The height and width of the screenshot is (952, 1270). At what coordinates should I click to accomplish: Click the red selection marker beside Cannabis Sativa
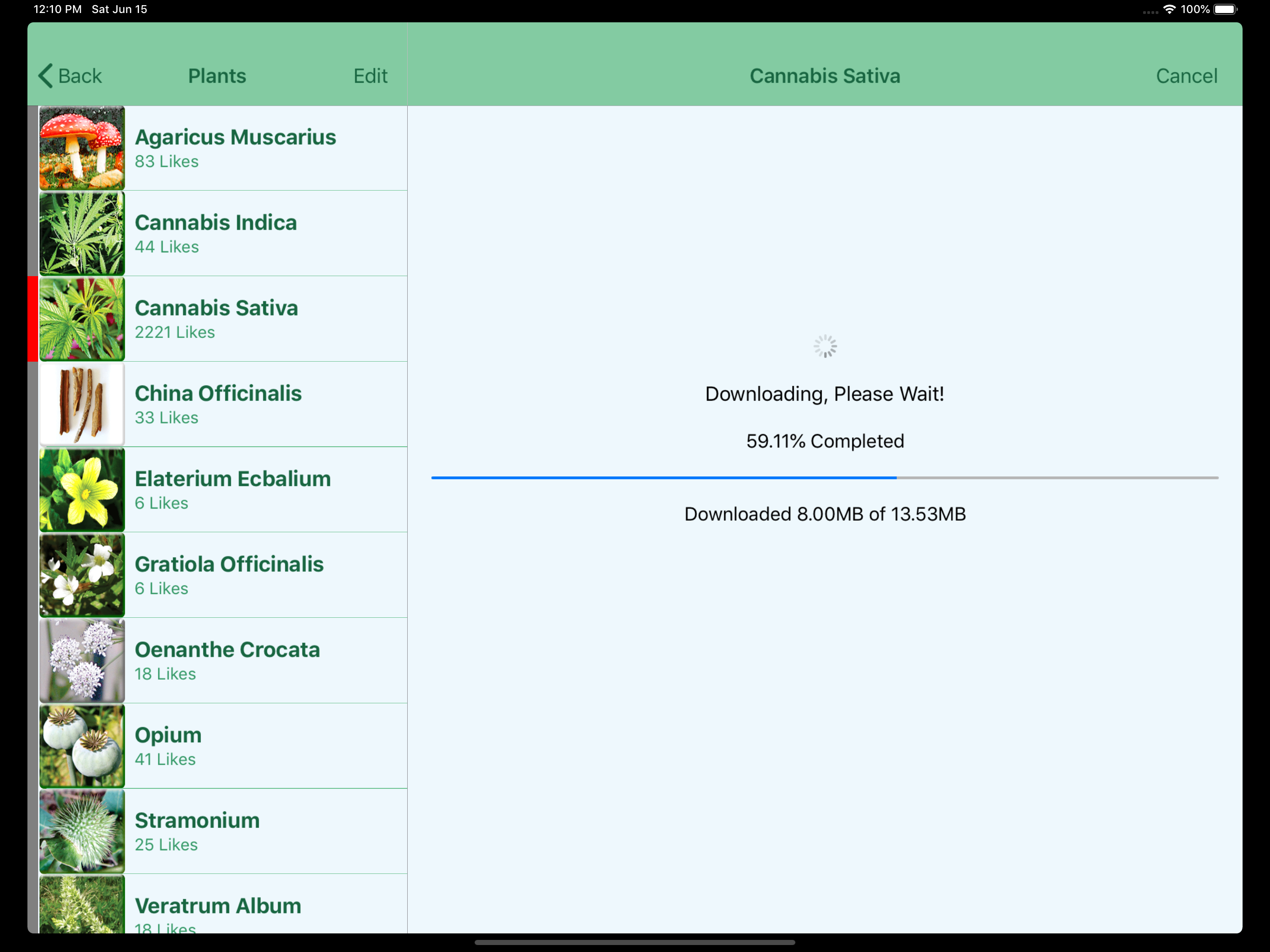pyautogui.click(x=33, y=319)
